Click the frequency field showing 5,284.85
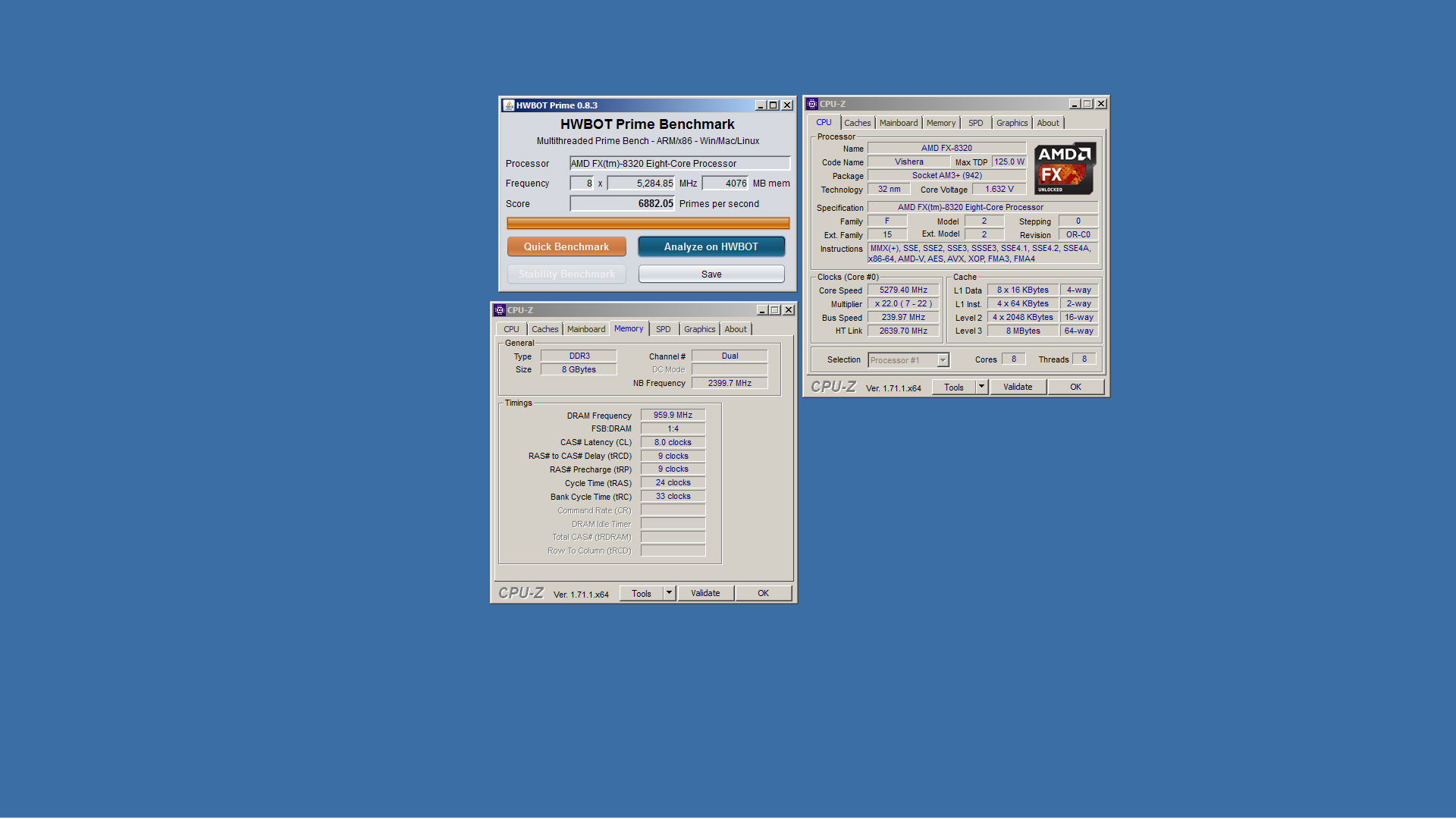The image size is (1456, 819). click(641, 183)
